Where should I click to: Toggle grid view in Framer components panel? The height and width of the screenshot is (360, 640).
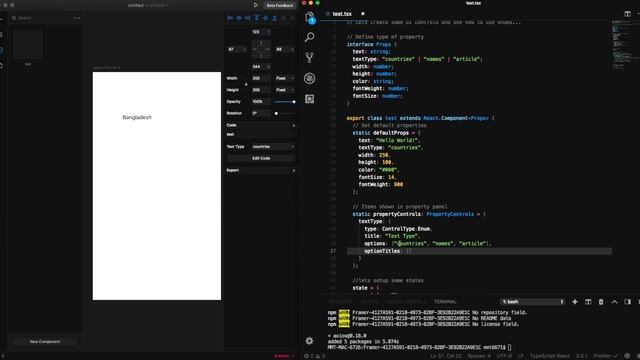pos(76,18)
